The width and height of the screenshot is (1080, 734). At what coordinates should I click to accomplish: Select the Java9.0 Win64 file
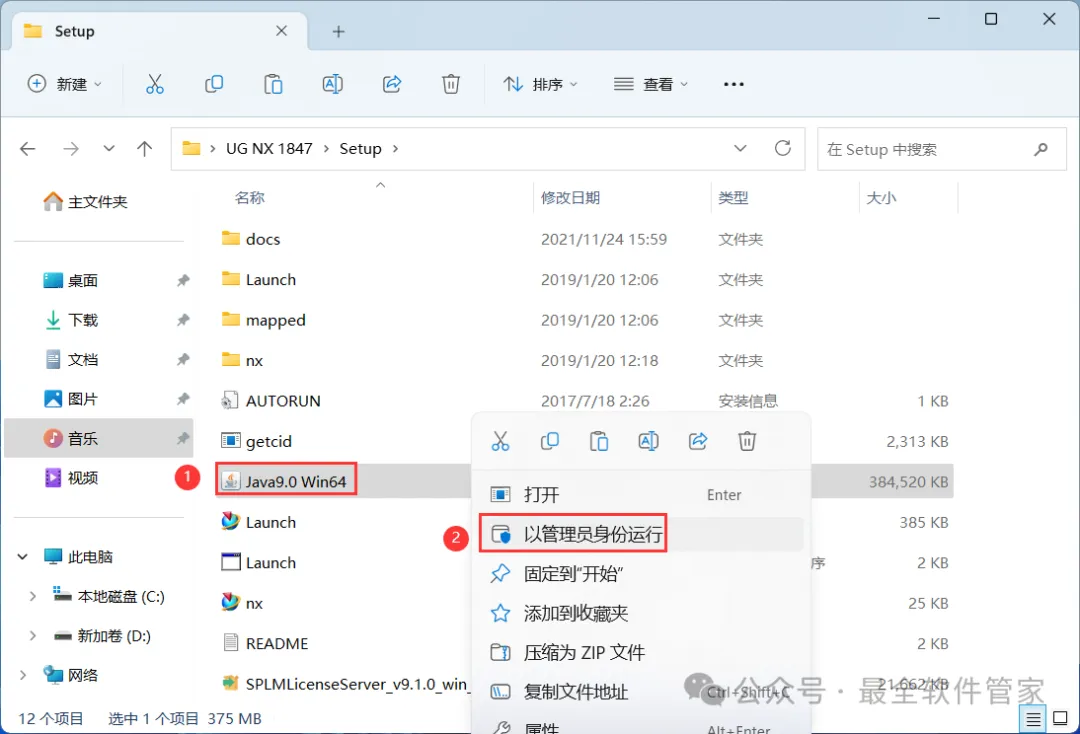pos(296,481)
